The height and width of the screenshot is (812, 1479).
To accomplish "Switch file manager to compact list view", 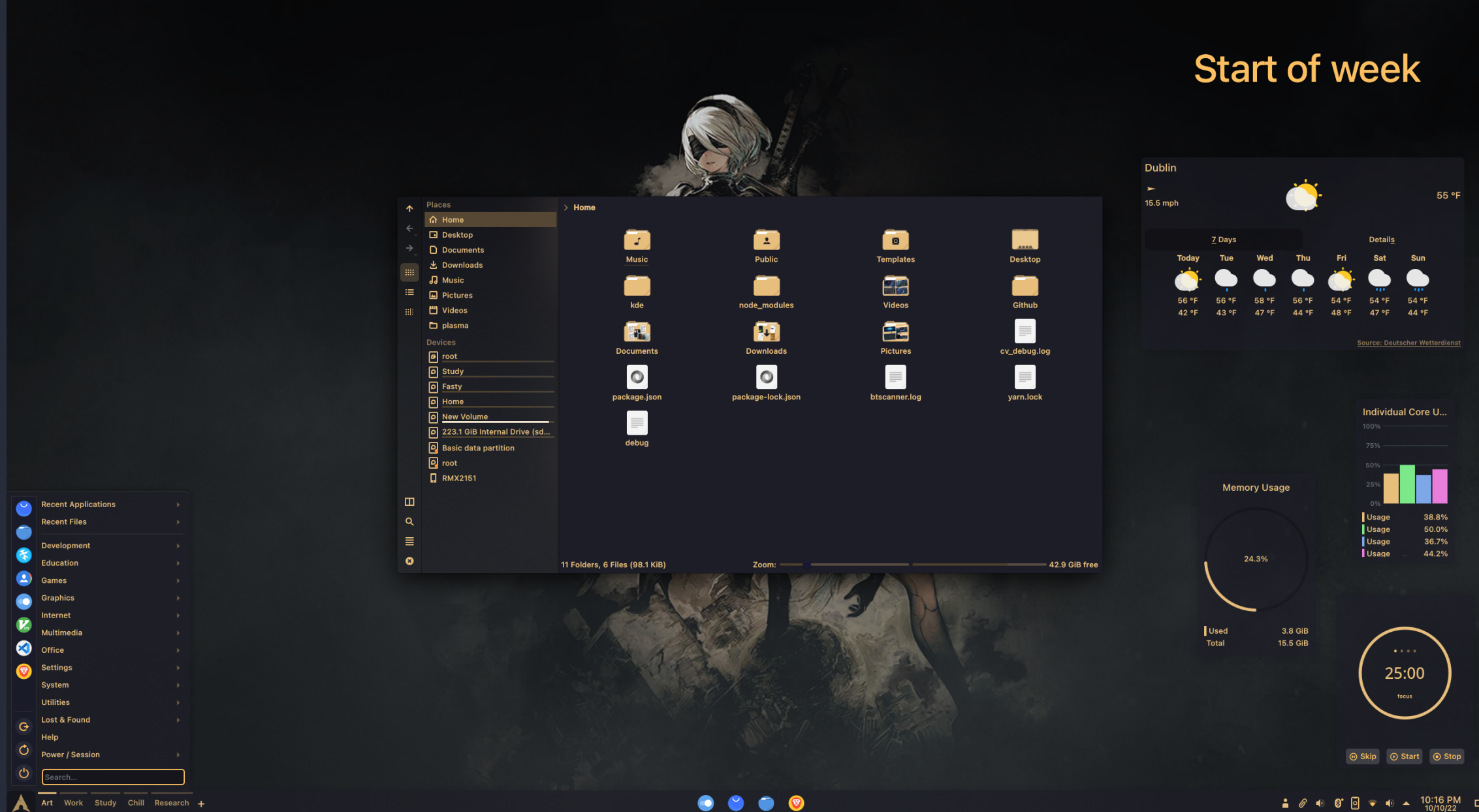I will pos(409,292).
